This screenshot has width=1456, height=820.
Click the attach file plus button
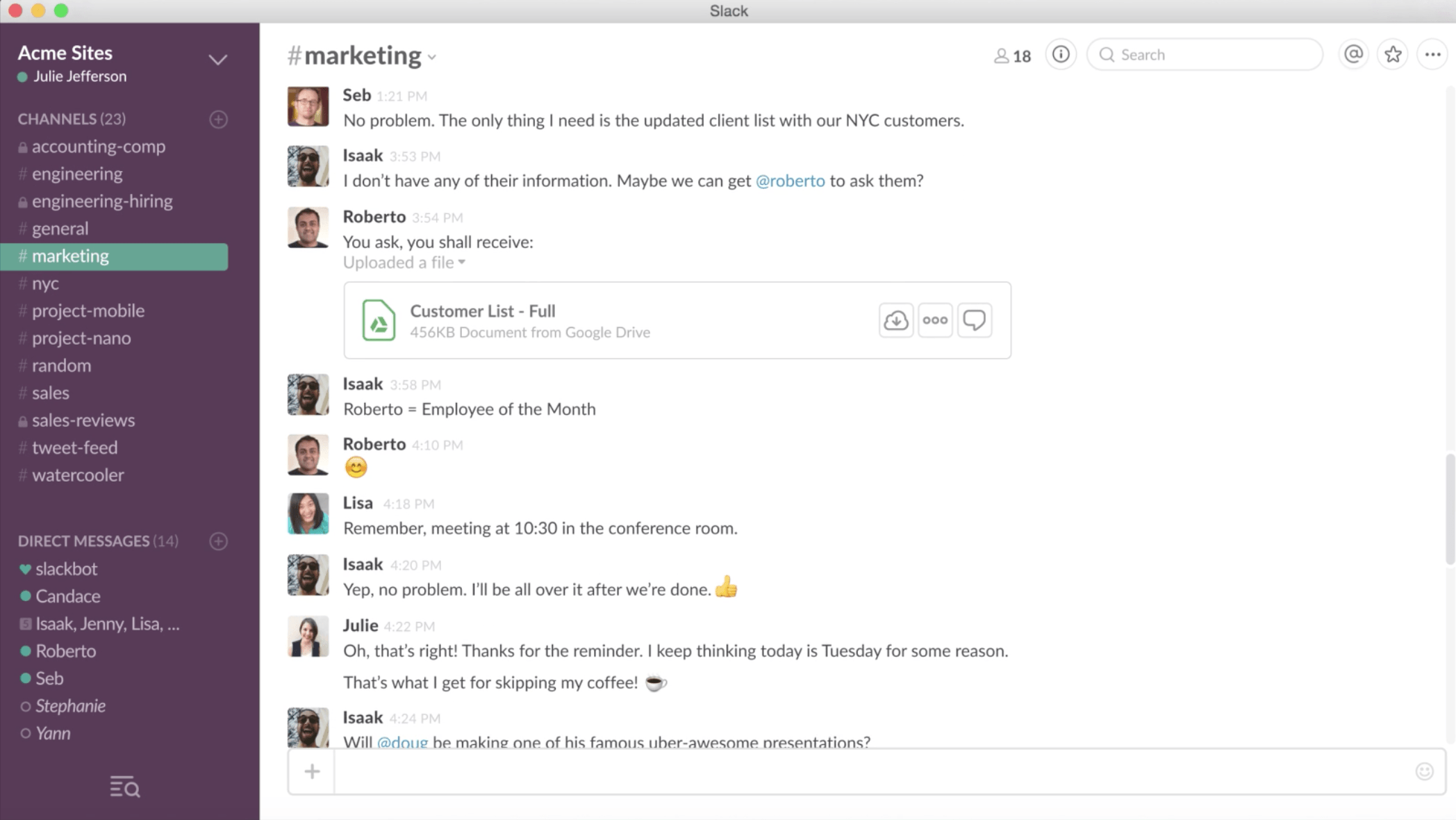(312, 771)
